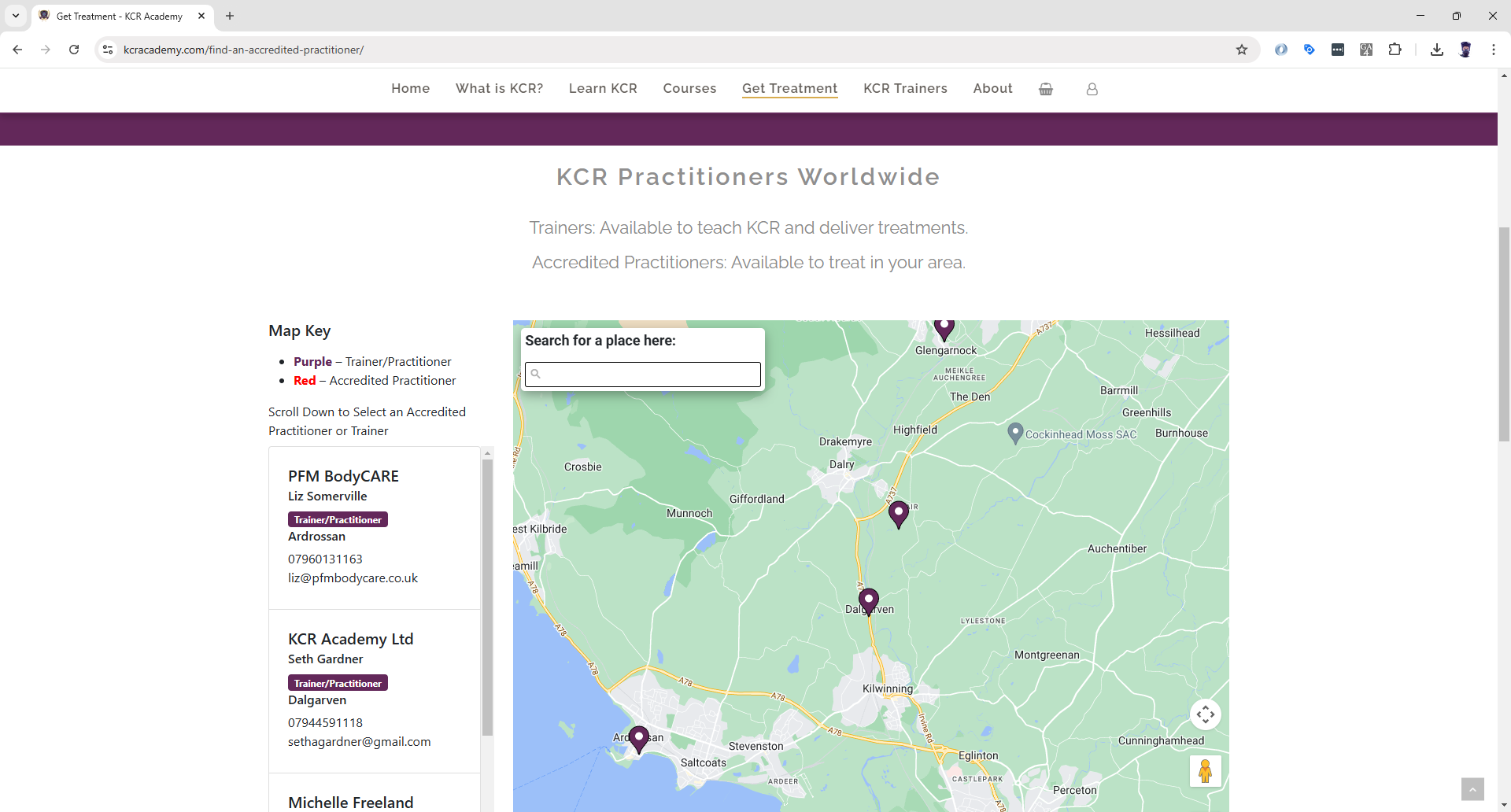Select purple map pin below Dalry
The height and width of the screenshot is (812, 1511).
click(x=898, y=515)
